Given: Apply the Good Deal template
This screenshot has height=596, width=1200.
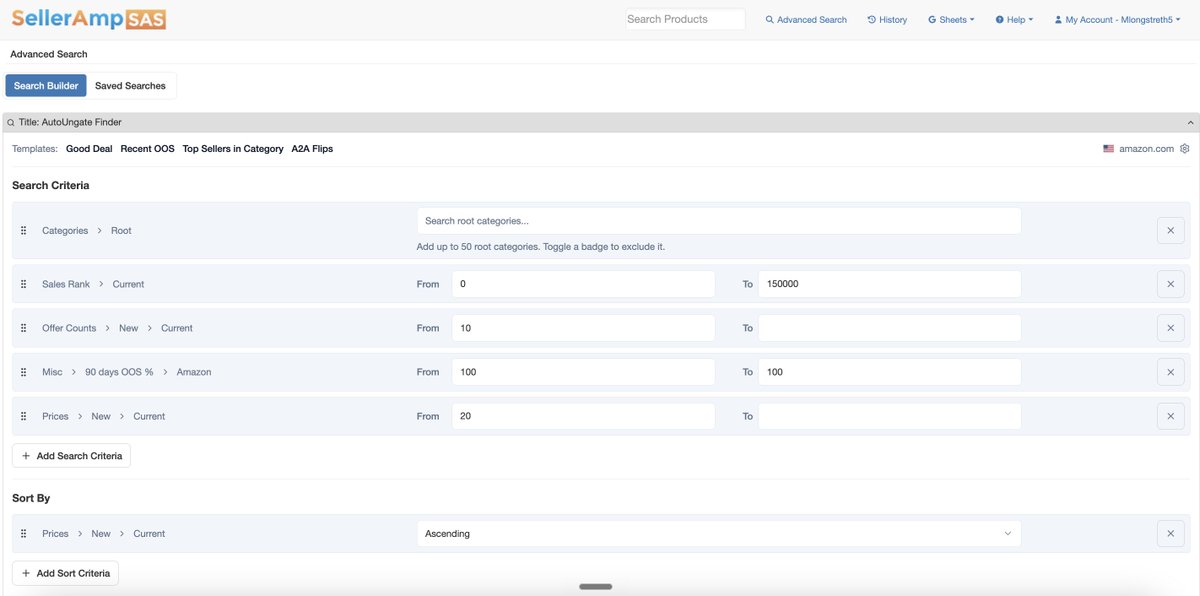Looking at the screenshot, I should [89, 149].
